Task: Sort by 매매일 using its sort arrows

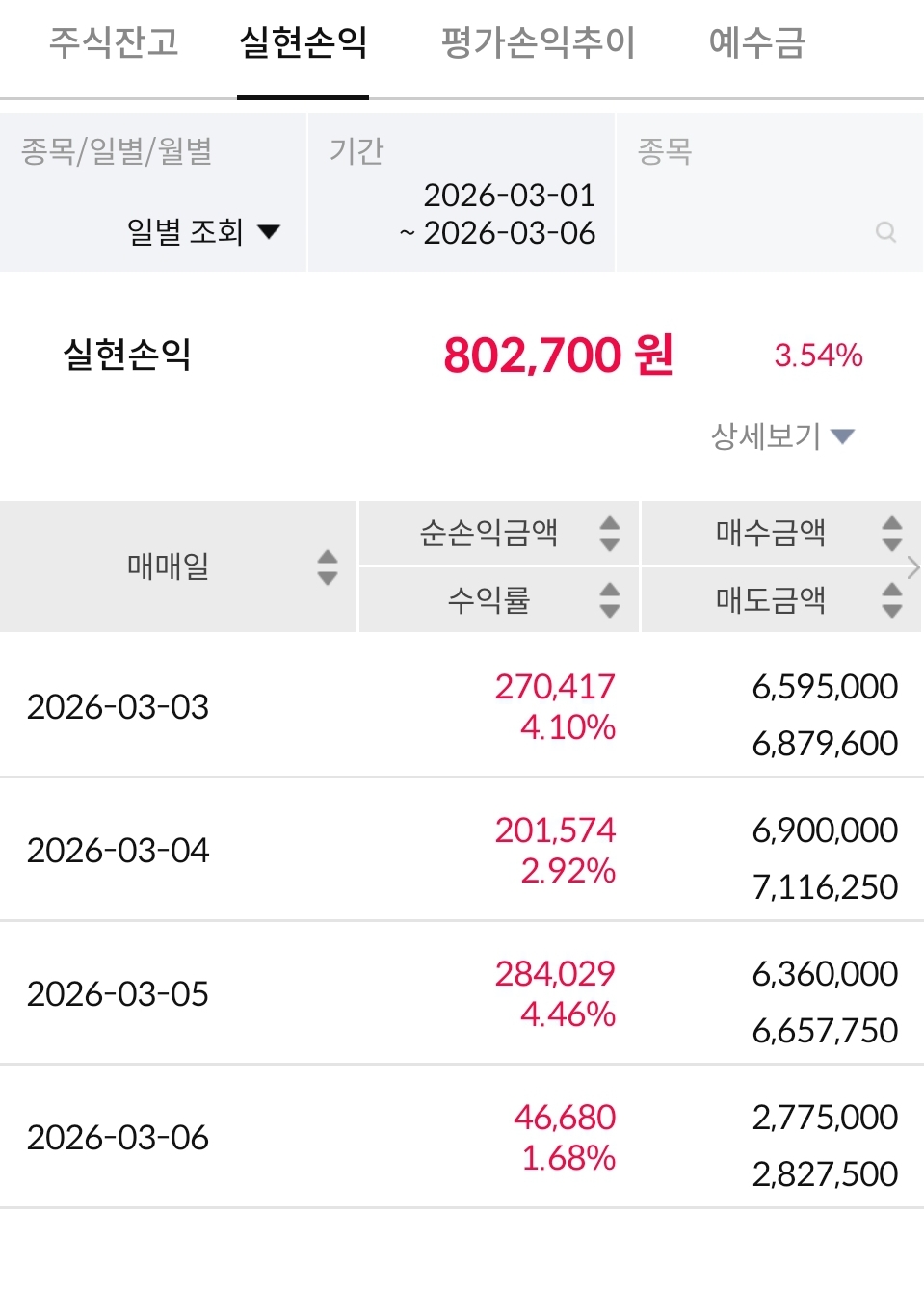Action: tap(328, 567)
